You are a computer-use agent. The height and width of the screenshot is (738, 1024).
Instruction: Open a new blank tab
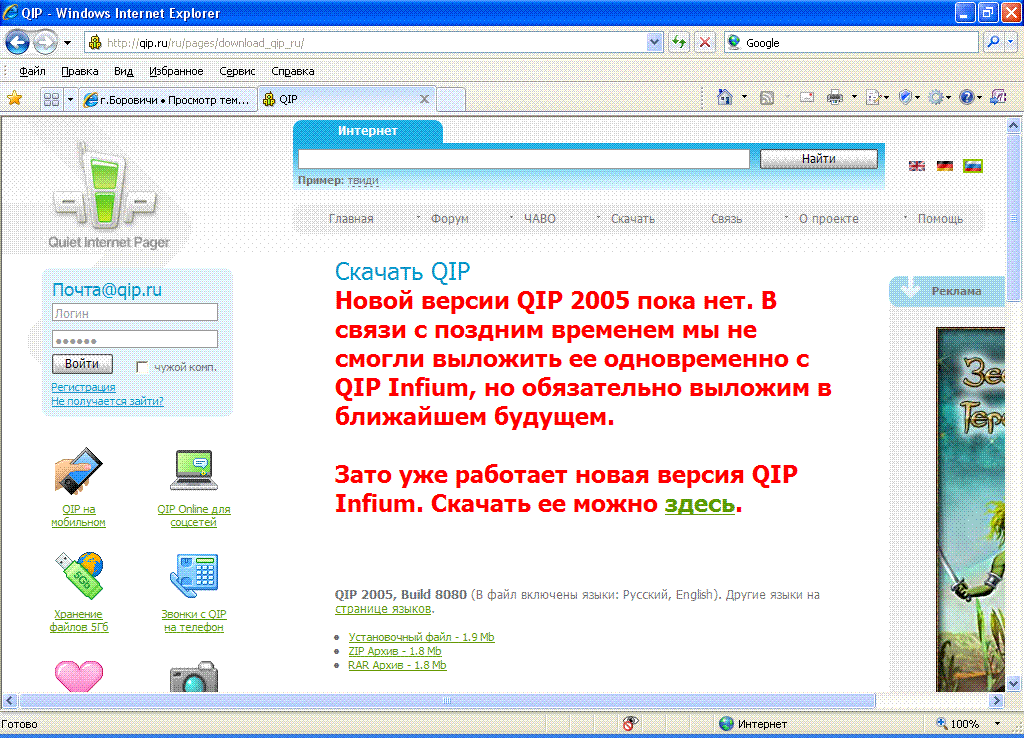(x=451, y=100)
